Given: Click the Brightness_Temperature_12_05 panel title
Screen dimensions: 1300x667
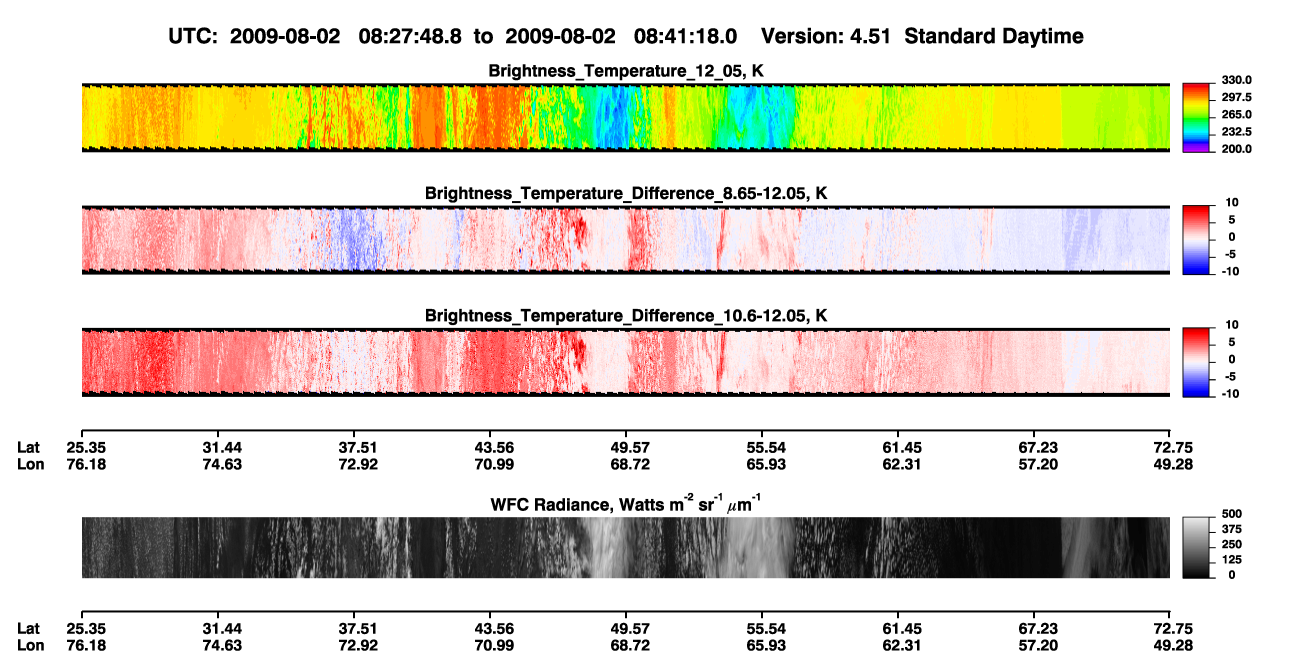Looking at the screenshot, I should 626,71.
